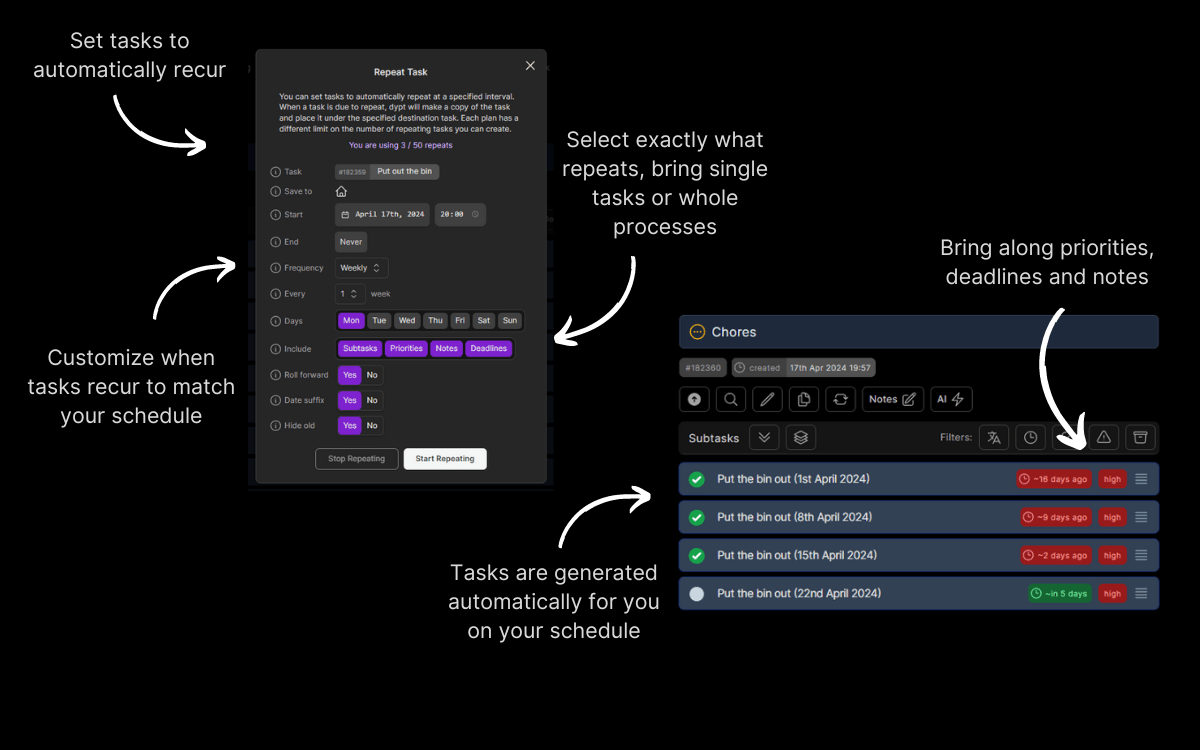Click the info icon beside Task

[276, 172]
